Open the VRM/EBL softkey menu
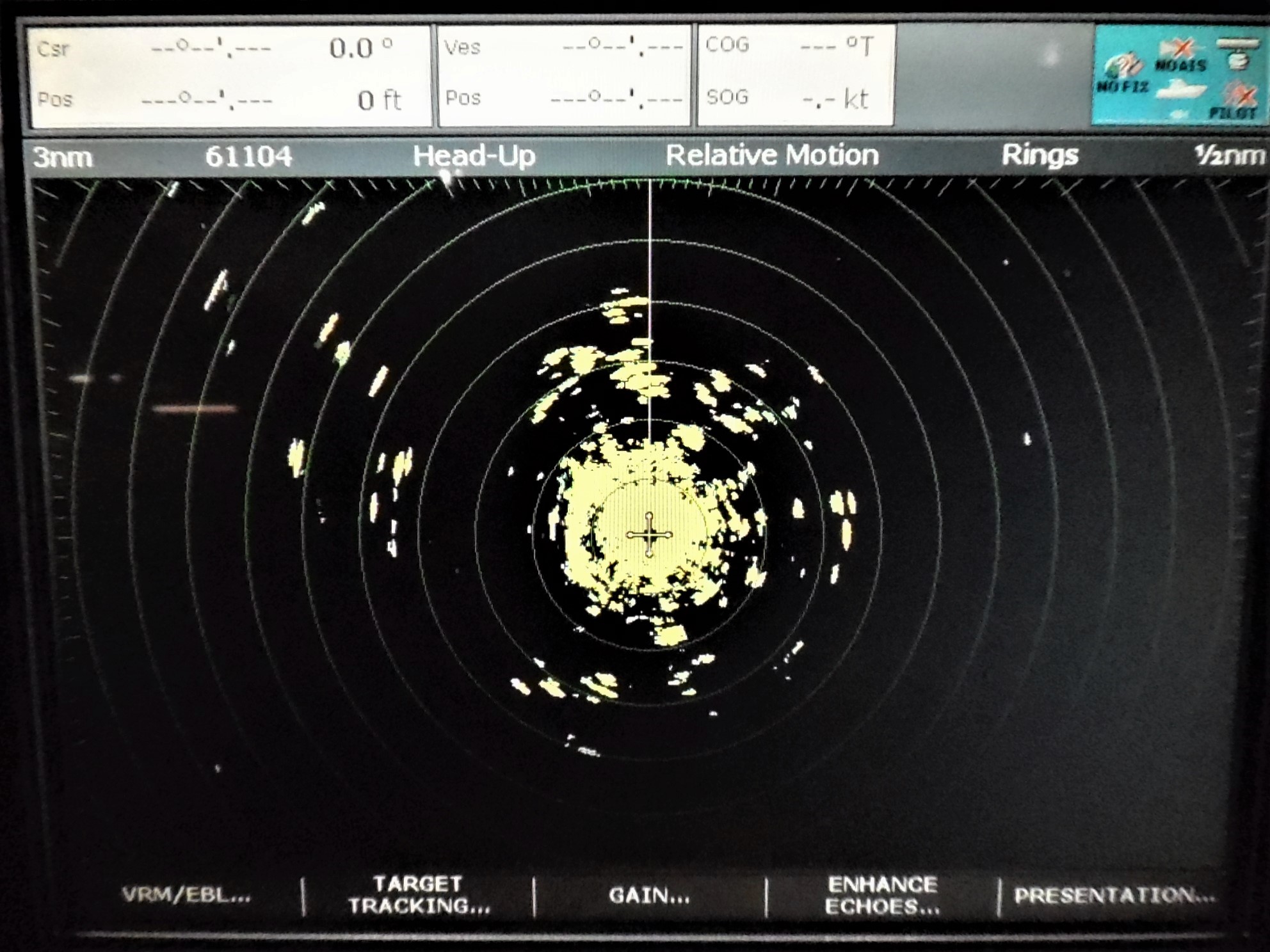1270x952 pixels. (186, 894)
